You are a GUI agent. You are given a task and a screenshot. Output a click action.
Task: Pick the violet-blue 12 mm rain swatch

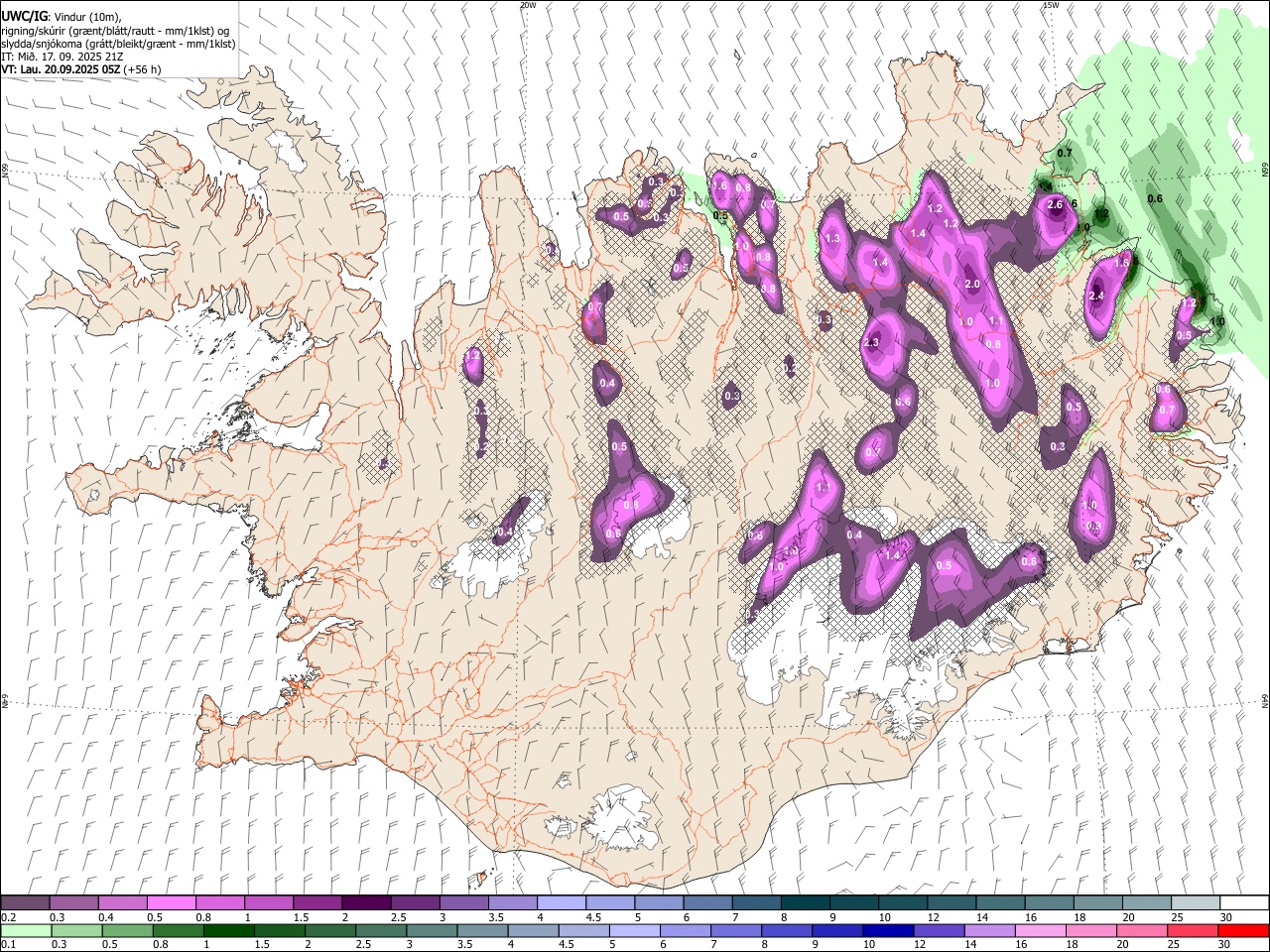[x=939, y=930]
